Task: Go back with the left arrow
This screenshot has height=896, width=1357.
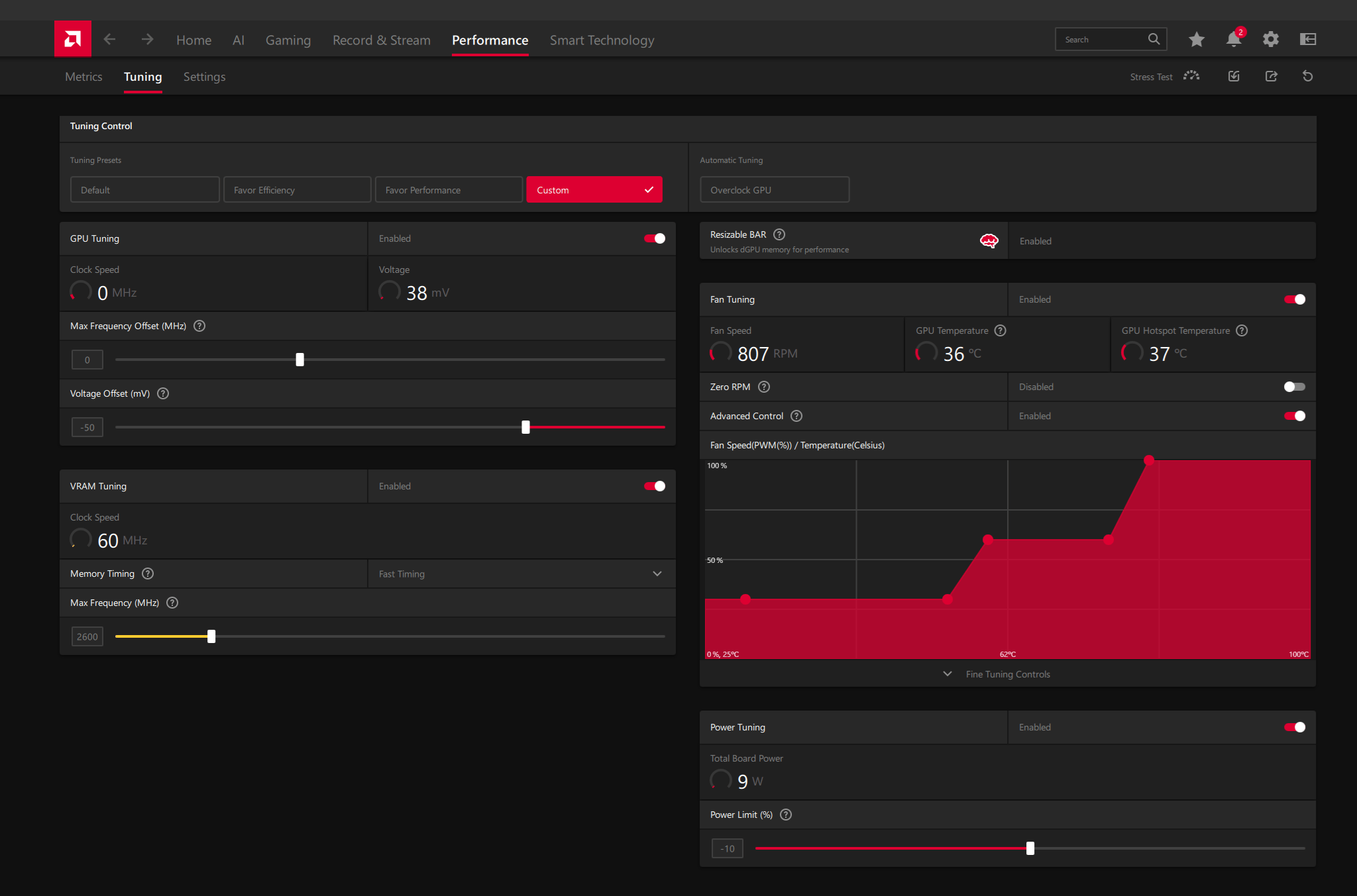Action: [110, 40]
